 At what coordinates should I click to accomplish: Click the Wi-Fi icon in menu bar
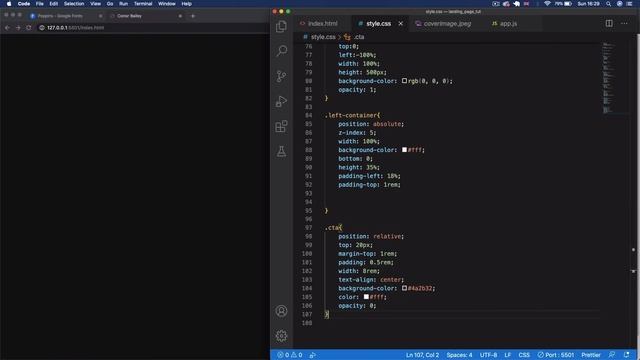[x=547, y=4]
